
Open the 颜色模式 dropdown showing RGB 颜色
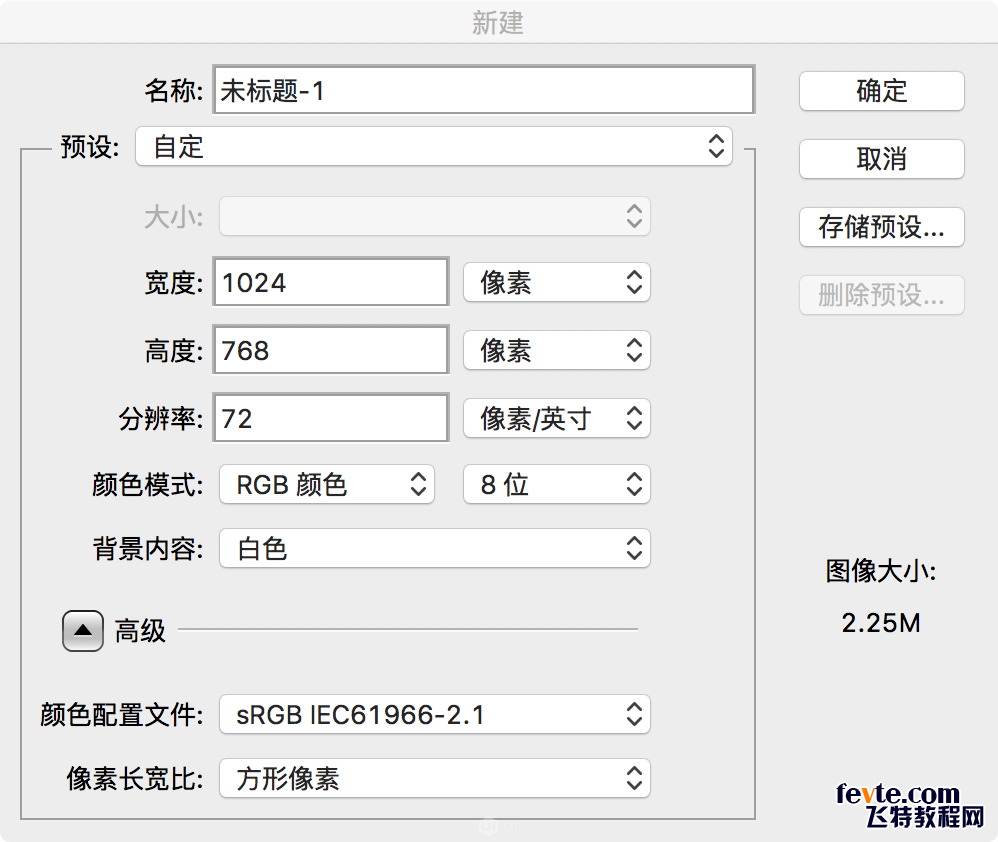[x=327, y=484]
